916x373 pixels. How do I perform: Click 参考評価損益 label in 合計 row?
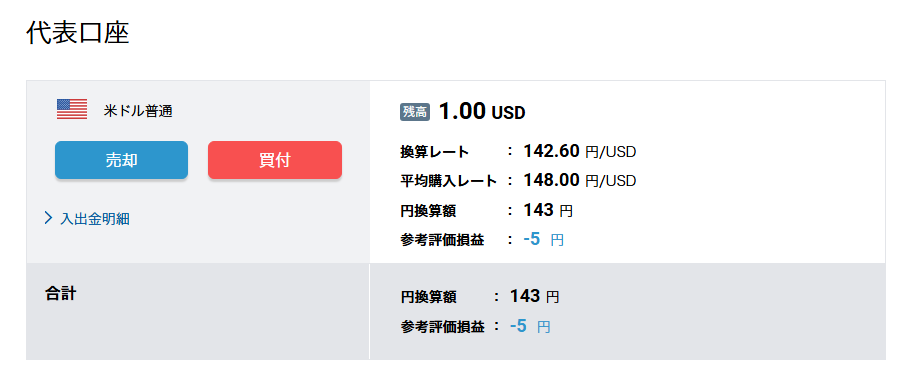coord(442,327)
